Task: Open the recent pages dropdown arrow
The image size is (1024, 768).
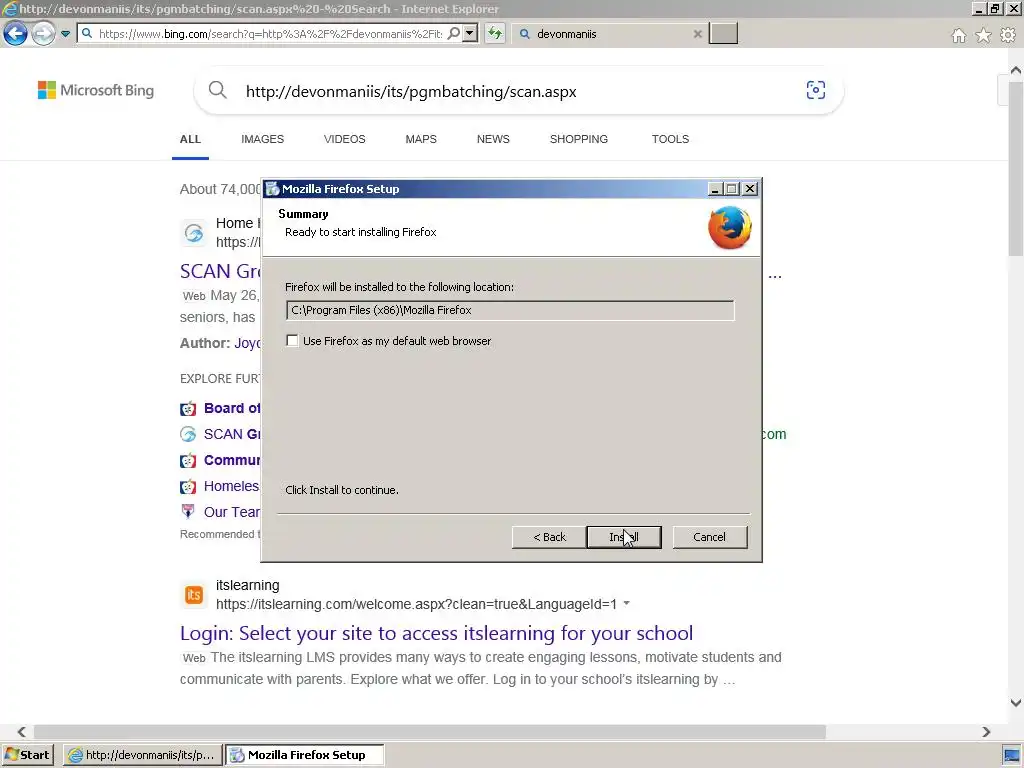Action: coord(65,34)
